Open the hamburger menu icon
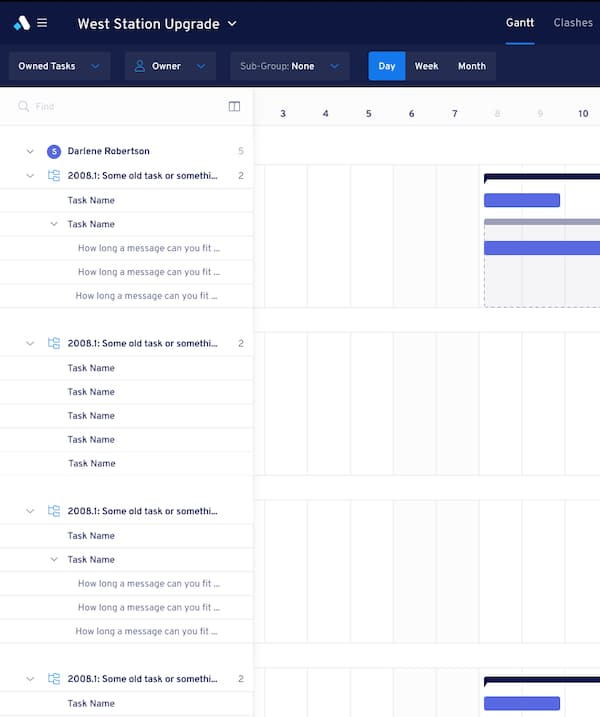600x717 pixels. [x=42, y=23]
